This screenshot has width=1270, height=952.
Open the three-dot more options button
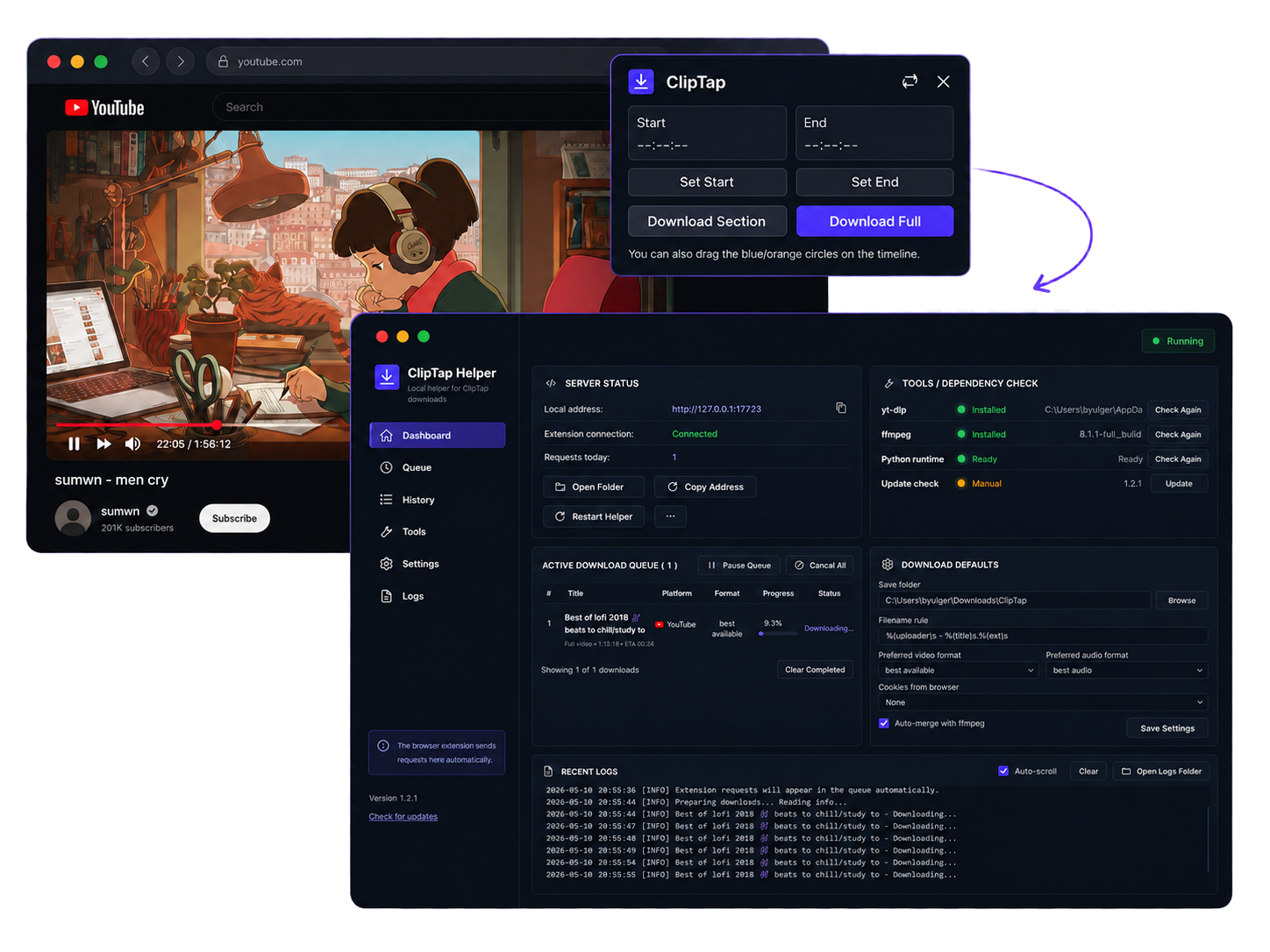tap(670, 516)
